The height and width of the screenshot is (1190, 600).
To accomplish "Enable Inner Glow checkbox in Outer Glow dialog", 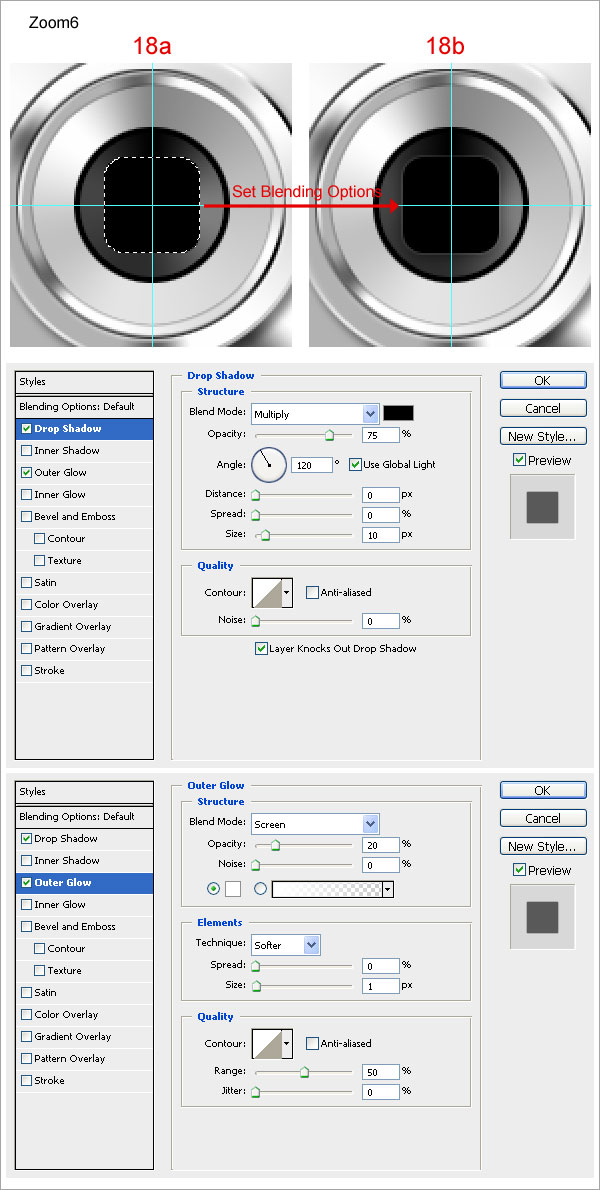I will [27, 905].
